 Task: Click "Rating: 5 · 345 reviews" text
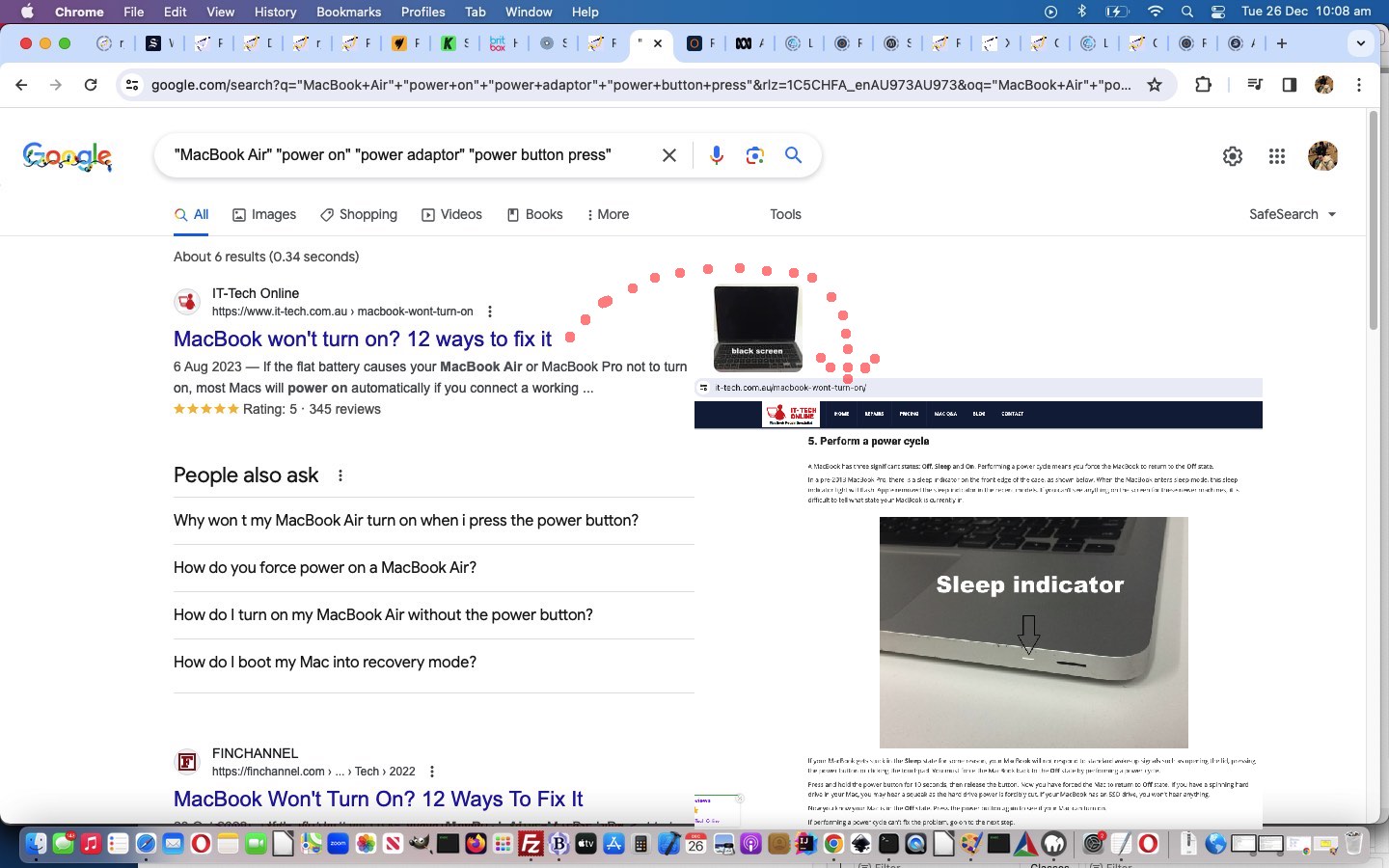point(312,410)
